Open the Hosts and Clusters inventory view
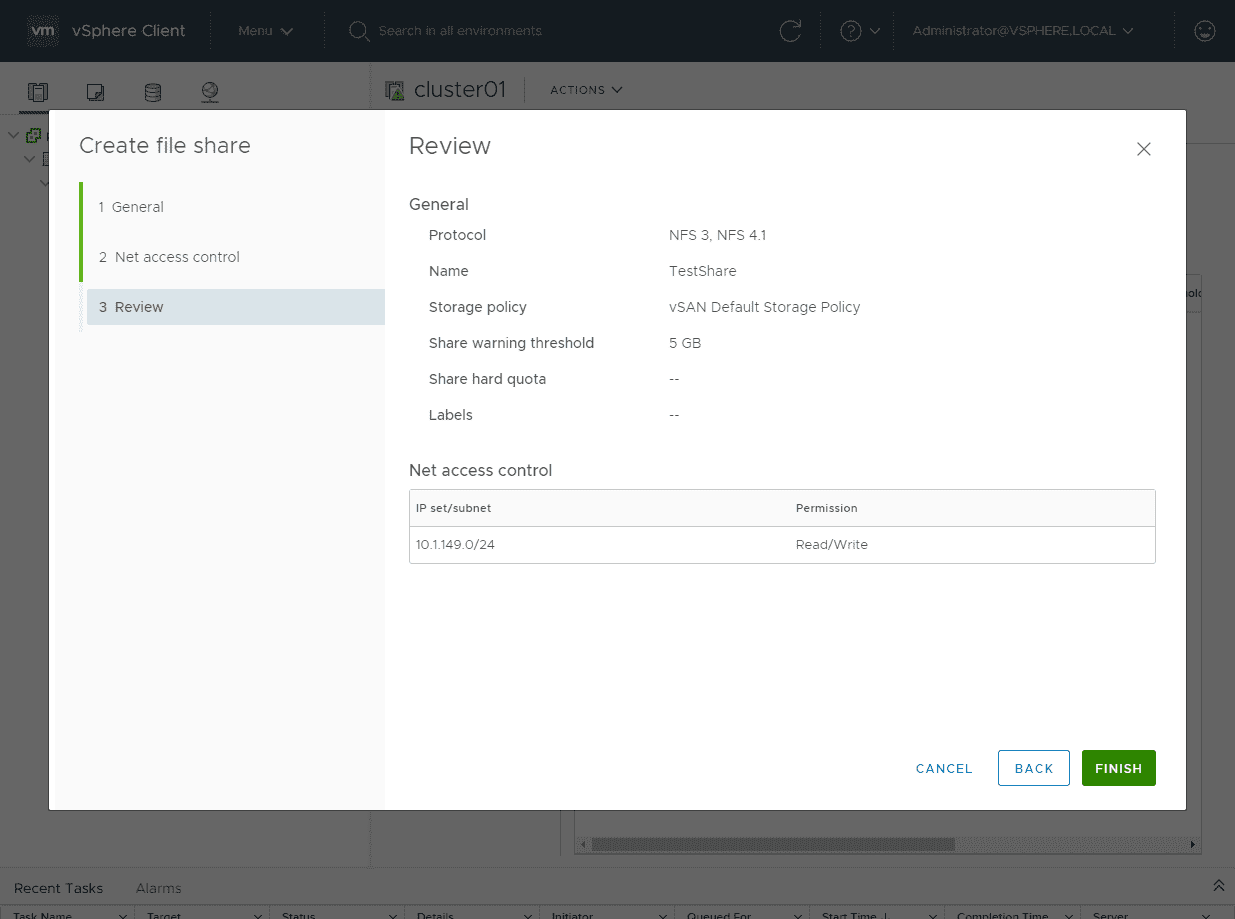This screenshot has width=1235, height=919. tap(37, 91)
